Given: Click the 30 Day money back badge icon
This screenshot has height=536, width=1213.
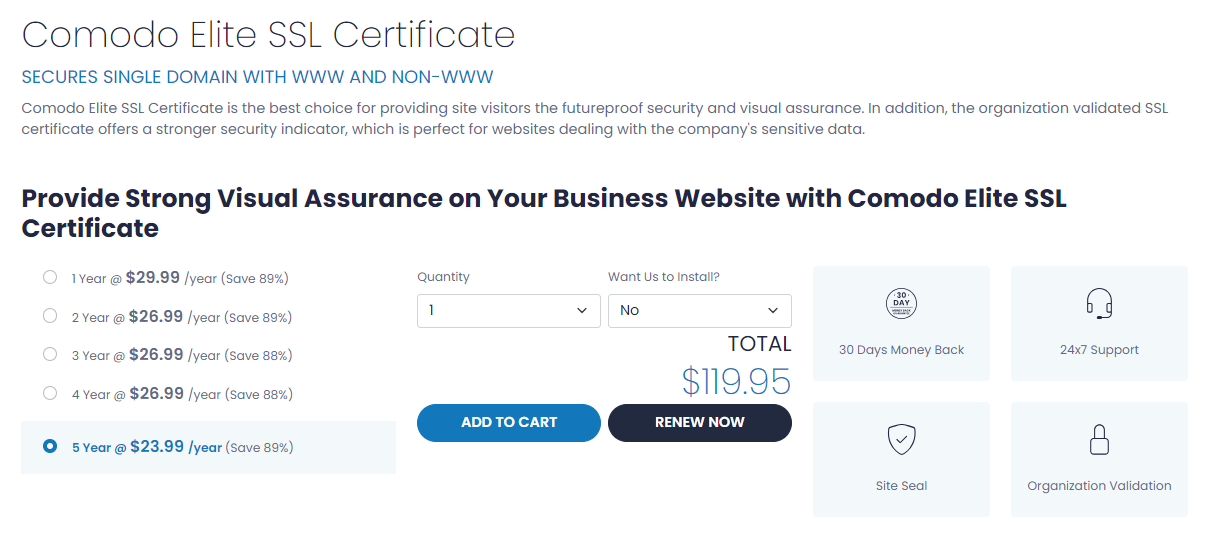Looking at the screenshot, I should pyautogui.click(x=901, y=303).
